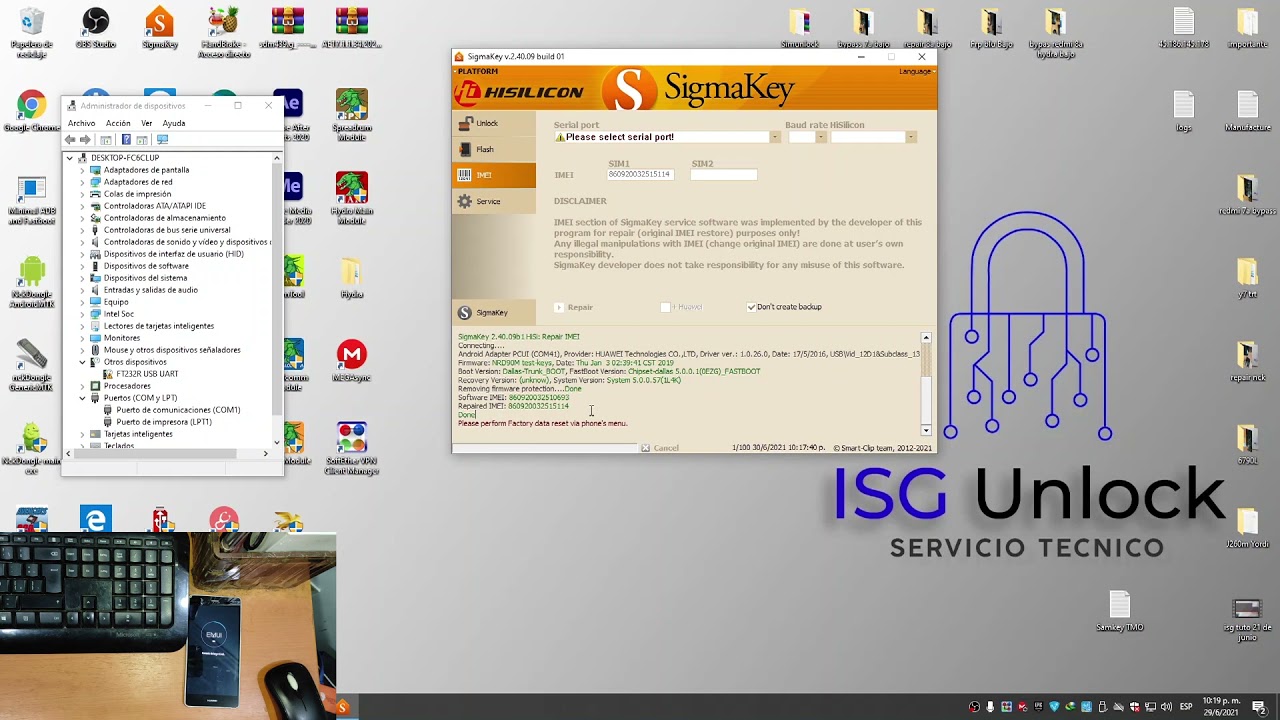Toggle the Huawei checkbox
This screenshot has height=720, width=1280.
coord(665,307)
